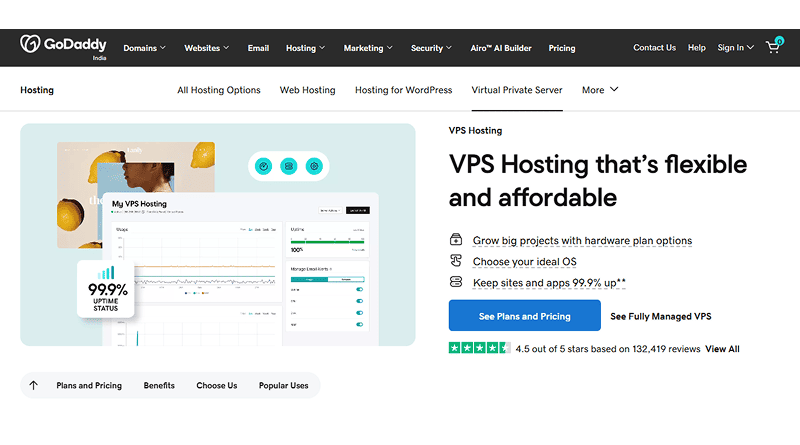
Task: Expand the Security dropdown menu
Action: point(431,48)
